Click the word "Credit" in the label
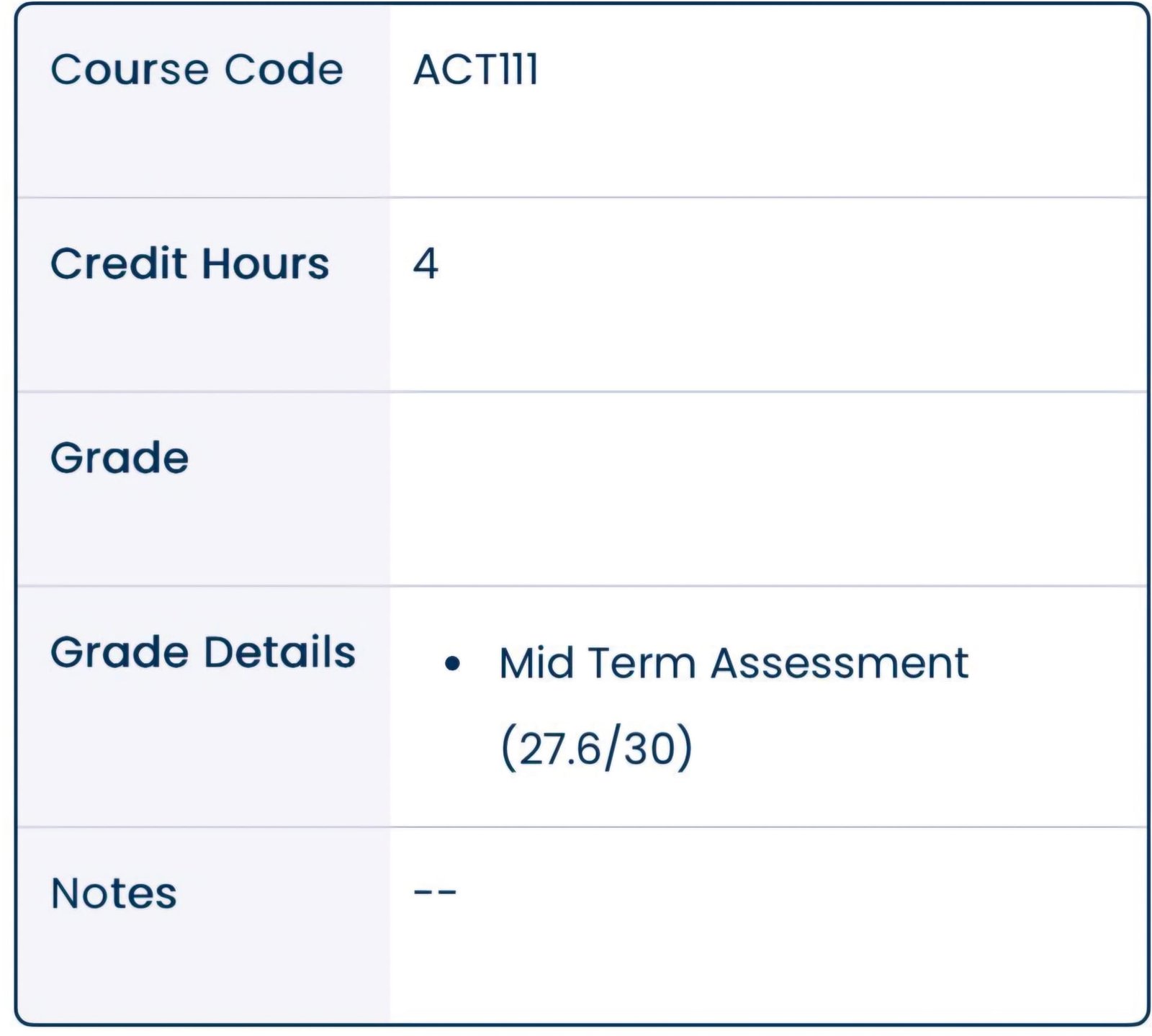This screenshot has width=1152, height=1036. pyautogui.click(x=119, y=263)
